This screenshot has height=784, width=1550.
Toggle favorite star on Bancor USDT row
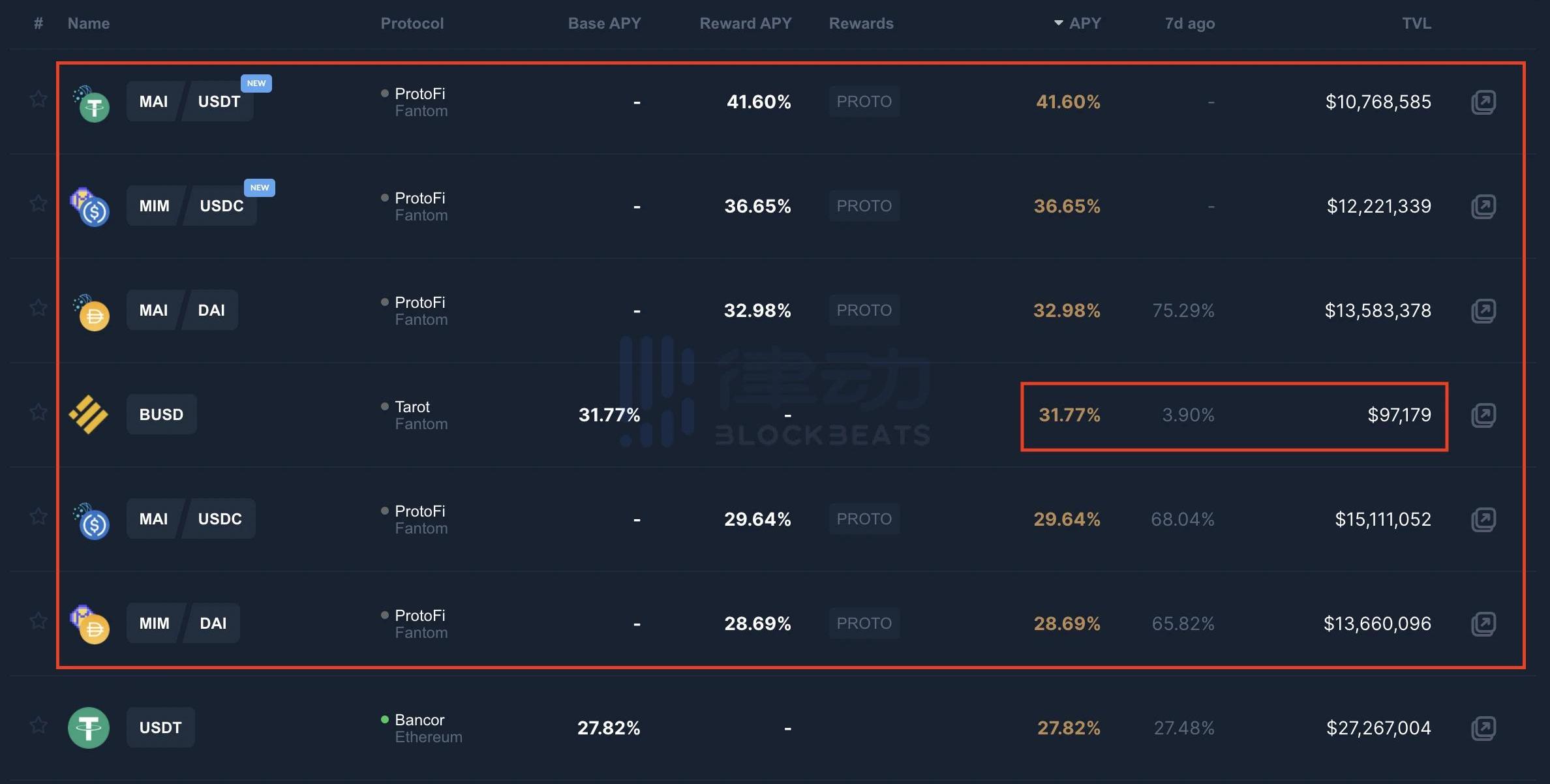click(38, 725)
